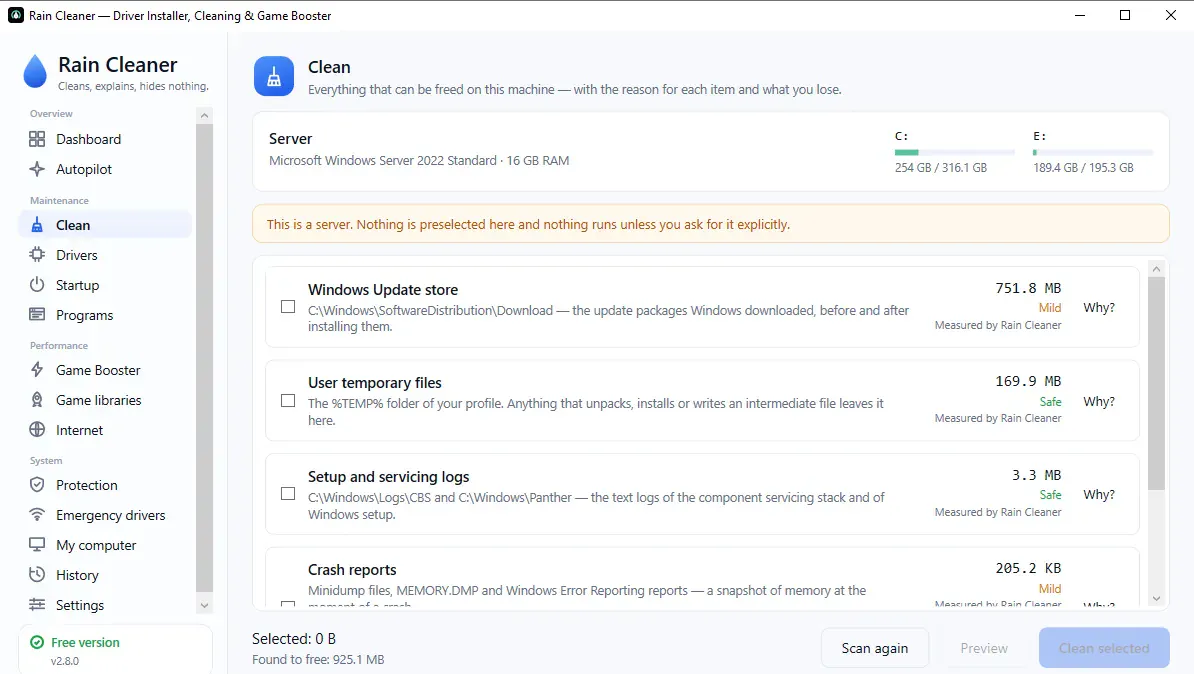Select the Protection shield icon
The width and height of the screenshot is (1194, 674).
pos(37,484)
